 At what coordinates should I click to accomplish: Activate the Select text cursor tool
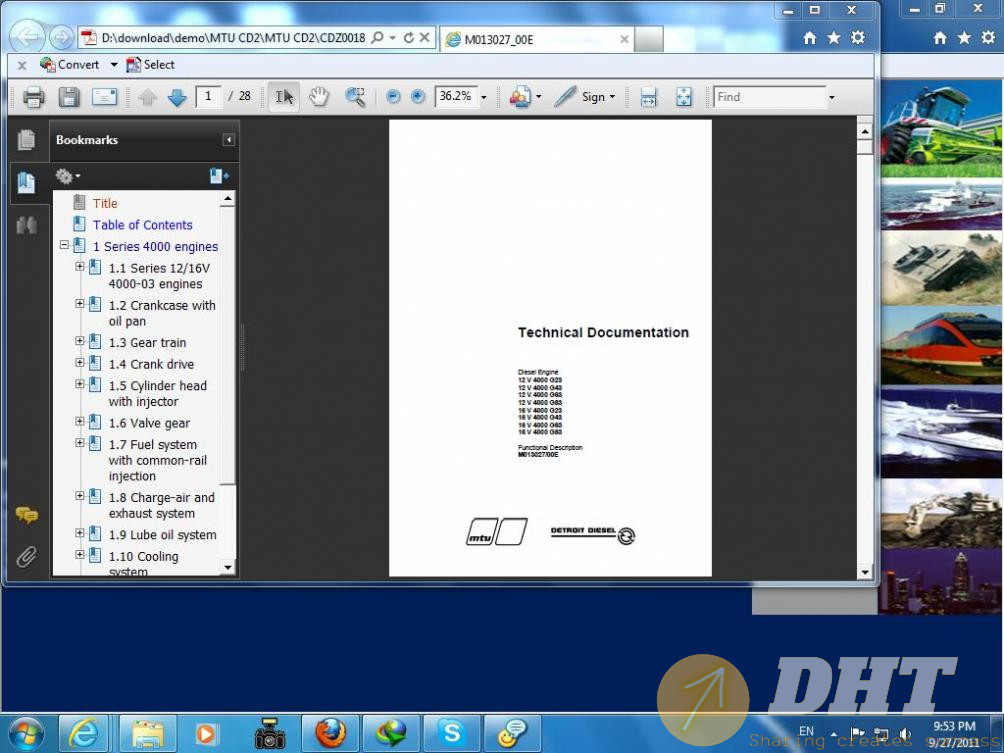click(x=284, y=97)
